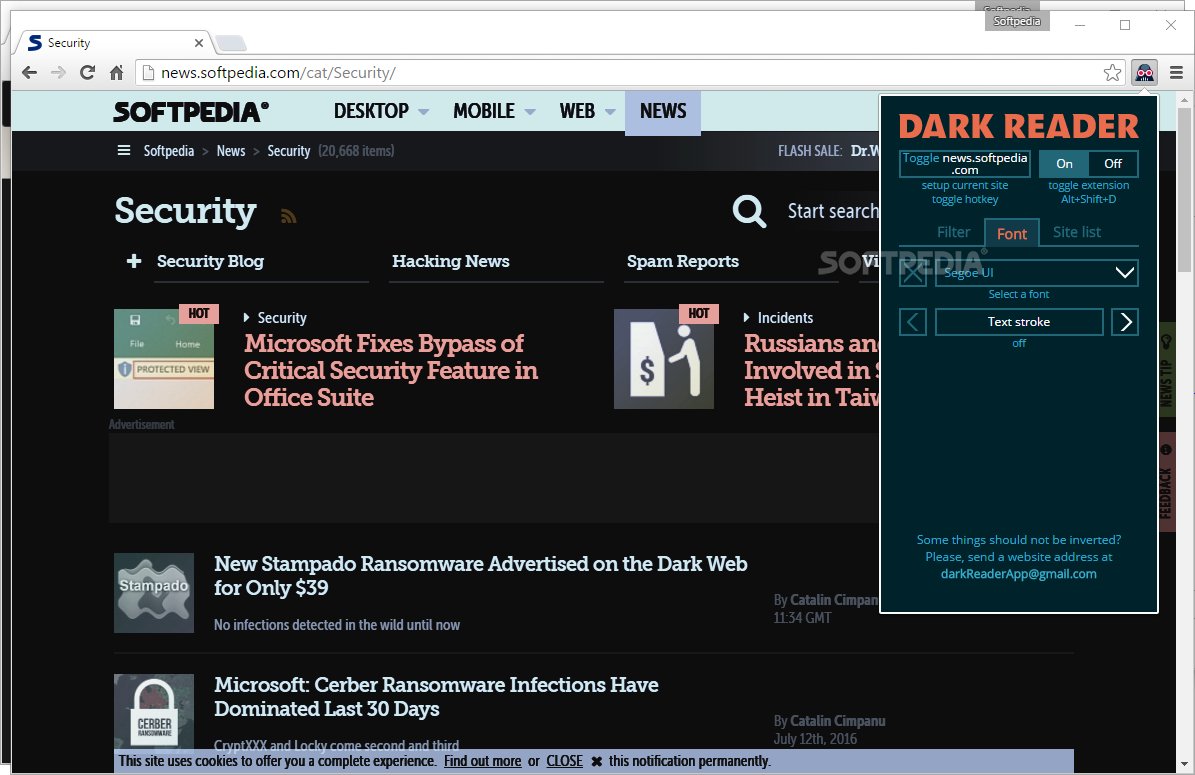Click the Stampado article thumbnail
The image size is (1195, 775).
pyautogui.click(x=154, y=593)
